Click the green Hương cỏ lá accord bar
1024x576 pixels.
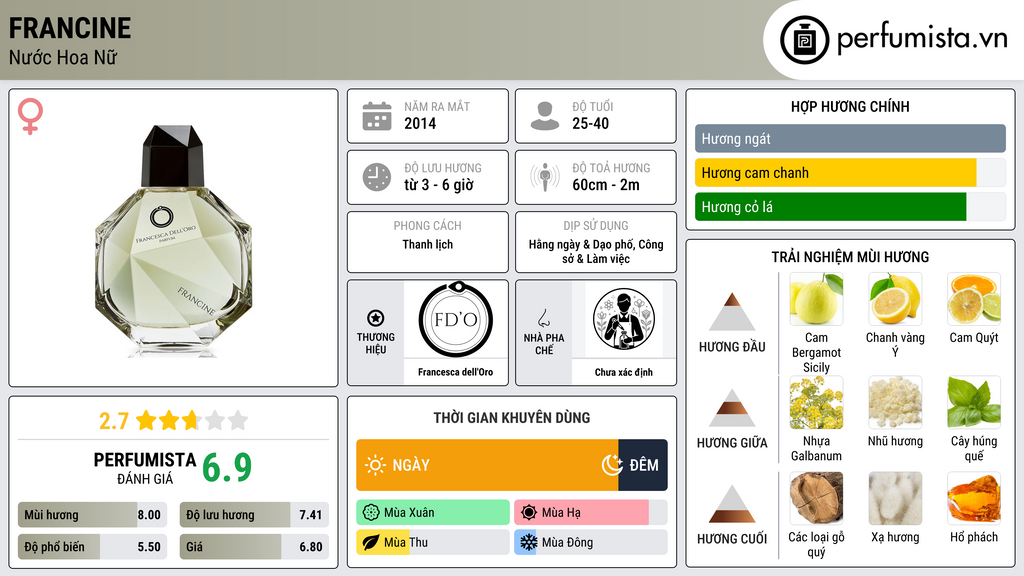point(830,207)
